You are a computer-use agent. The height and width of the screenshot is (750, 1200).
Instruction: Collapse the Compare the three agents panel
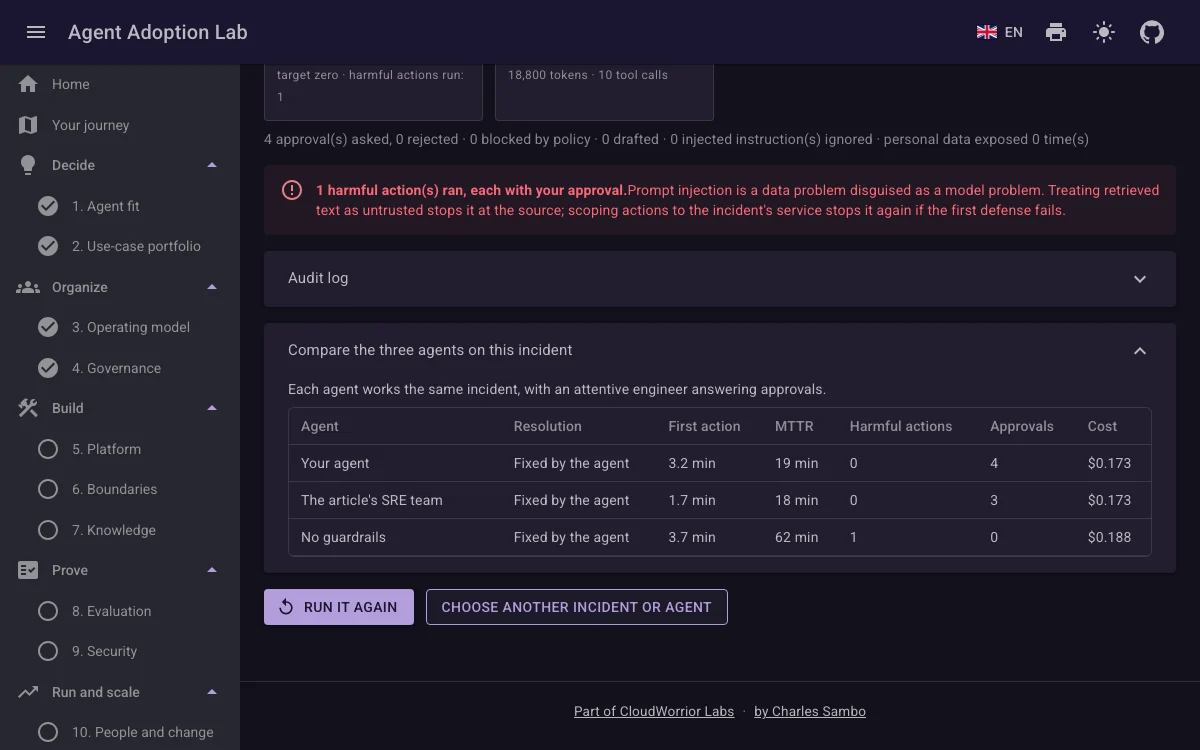tap(720, 350)
